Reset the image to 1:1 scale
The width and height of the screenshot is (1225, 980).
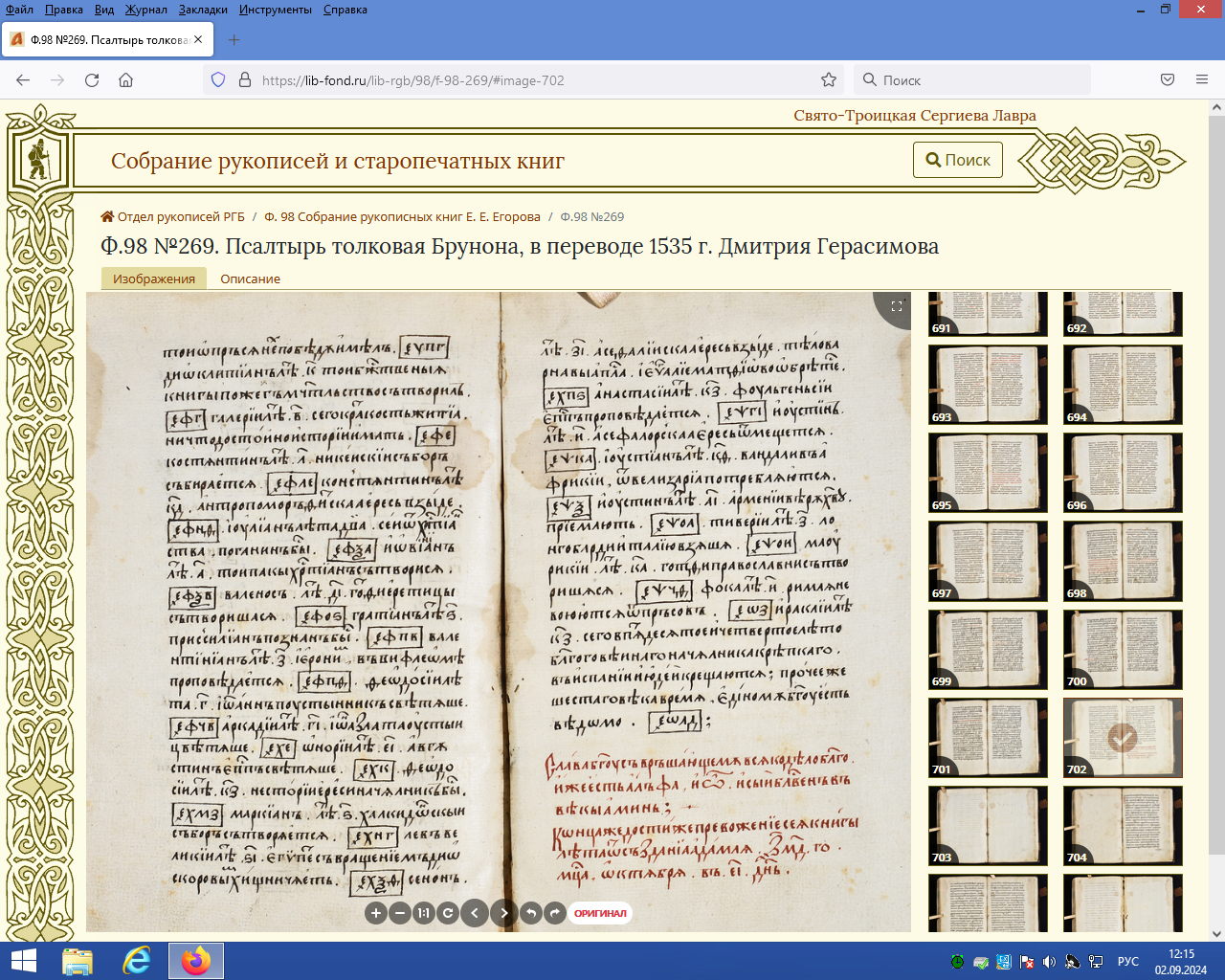424,913
